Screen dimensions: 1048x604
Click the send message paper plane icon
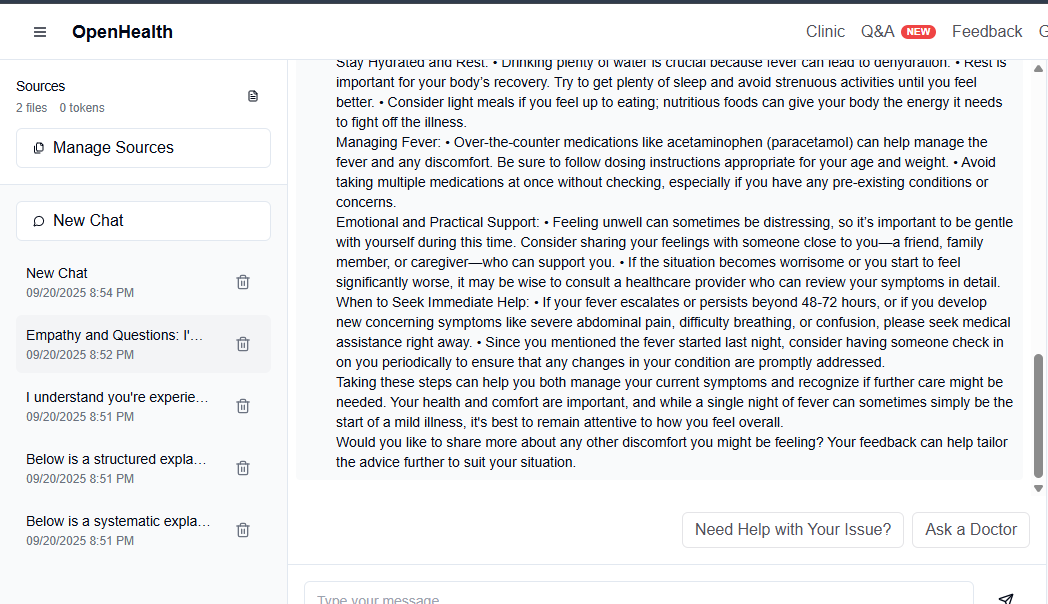point(1005,598)
